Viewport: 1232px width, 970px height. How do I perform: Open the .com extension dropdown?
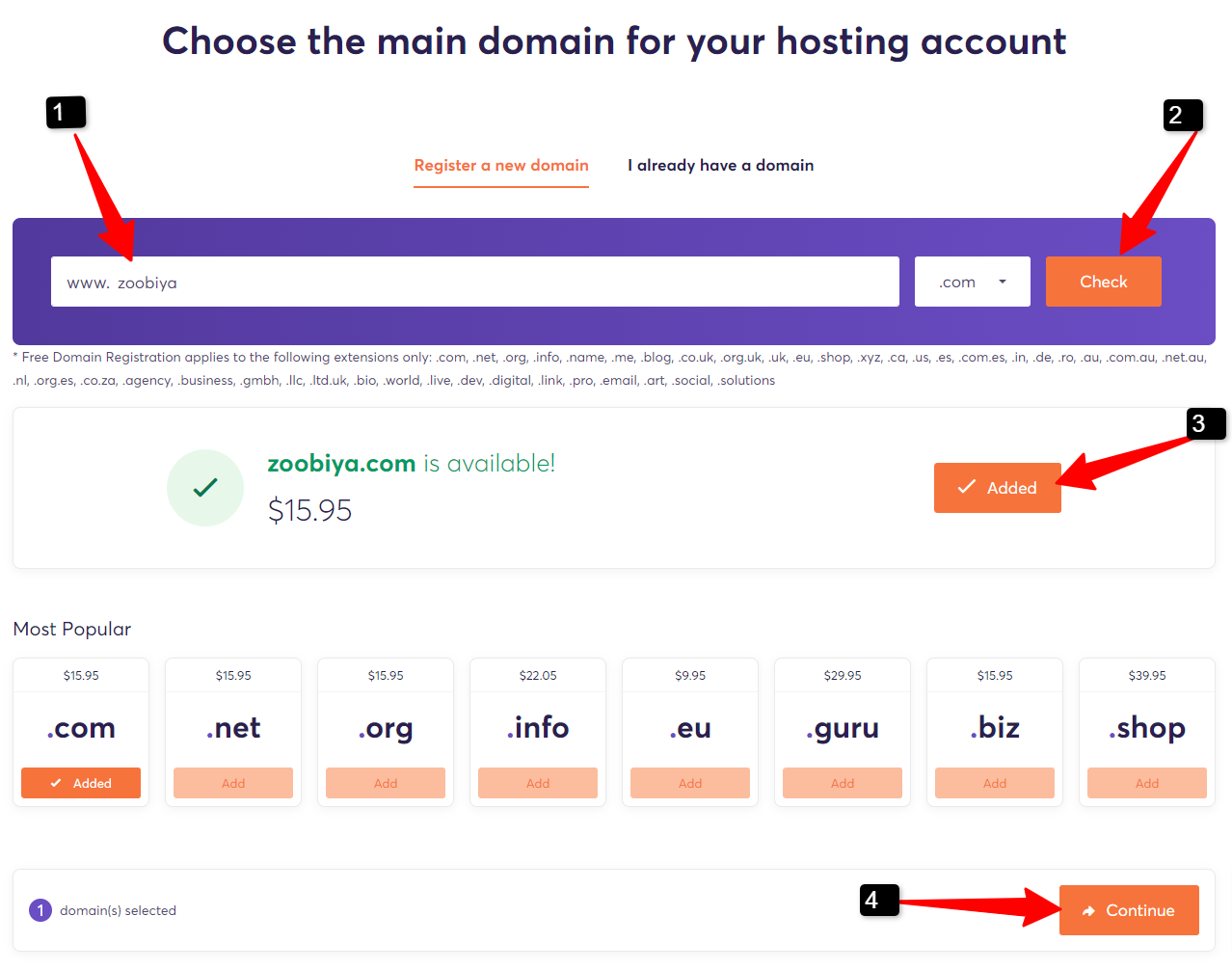pyautogui.click(x=972, y=282)
